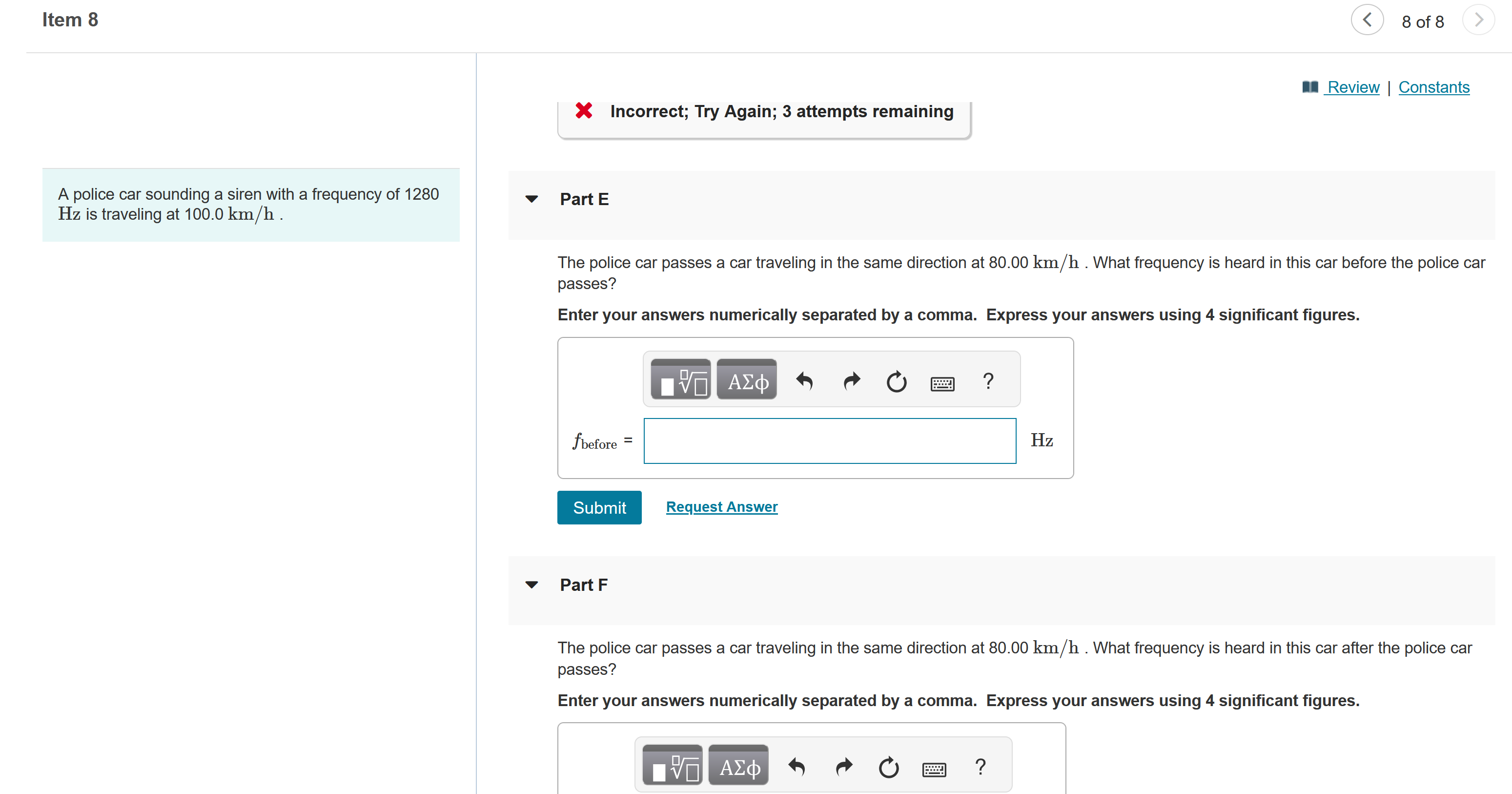The width and height of the screenshot is (1512, 794).
Task: Click inside the f_before answer input field
Action: pos(829,440)
